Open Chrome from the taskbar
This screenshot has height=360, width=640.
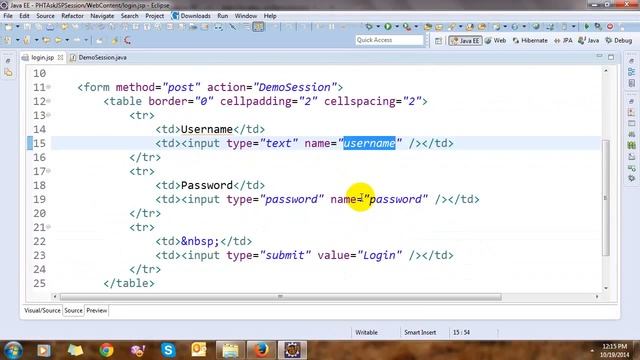click(x=106, y=350)
